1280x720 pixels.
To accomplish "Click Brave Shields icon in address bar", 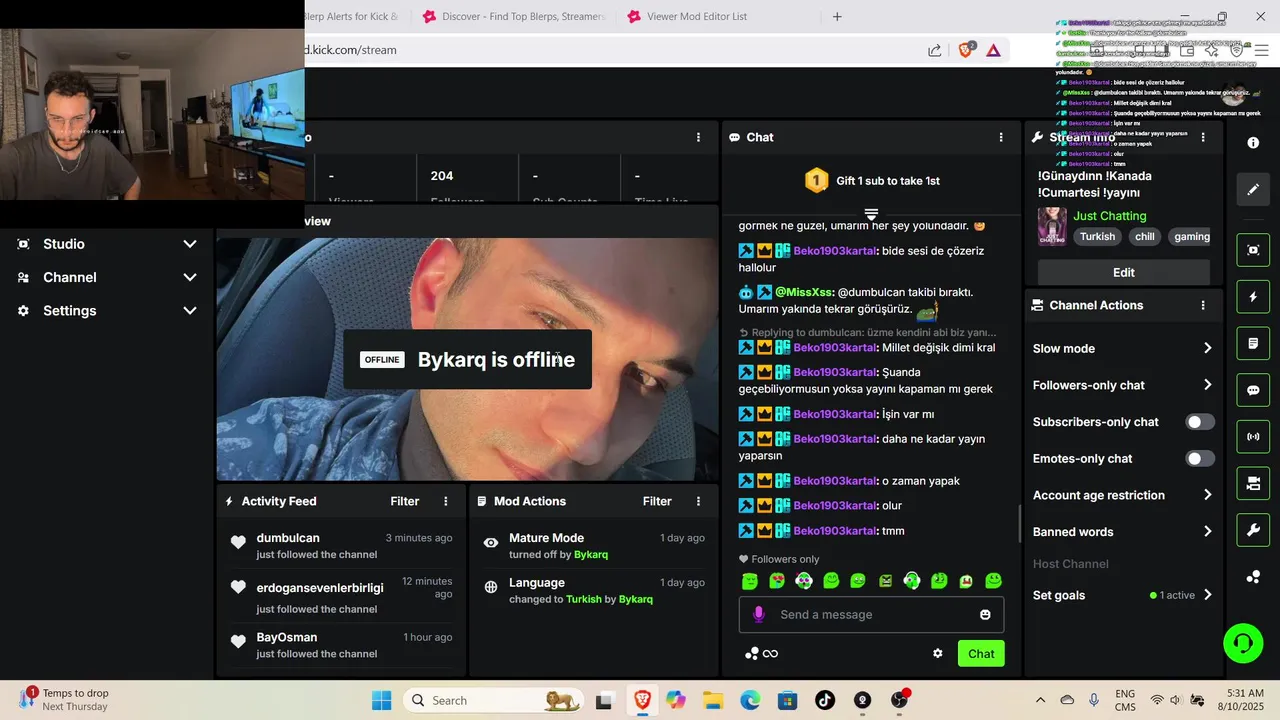I will tap(966, 49).
